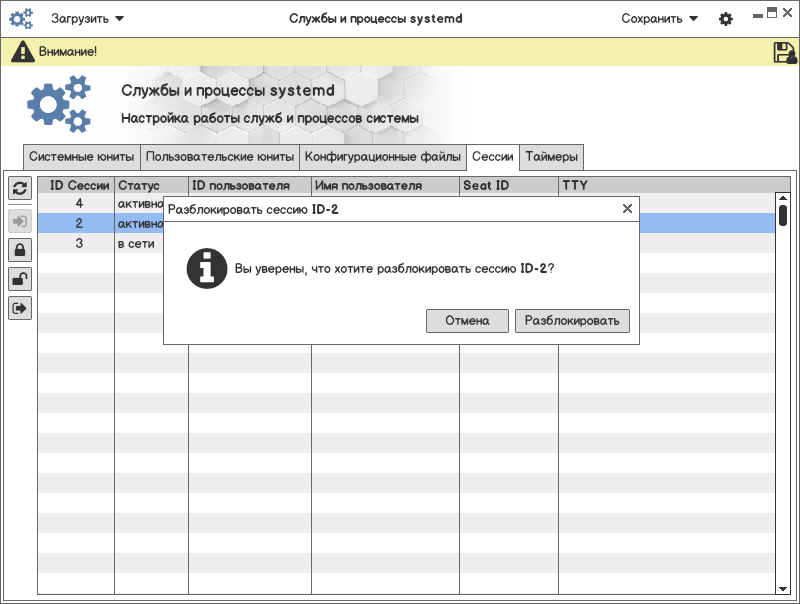This screenshot has height=604, width=800.
Task: Click the gears application icon in title bar
Action: click(x=21, y=19)
